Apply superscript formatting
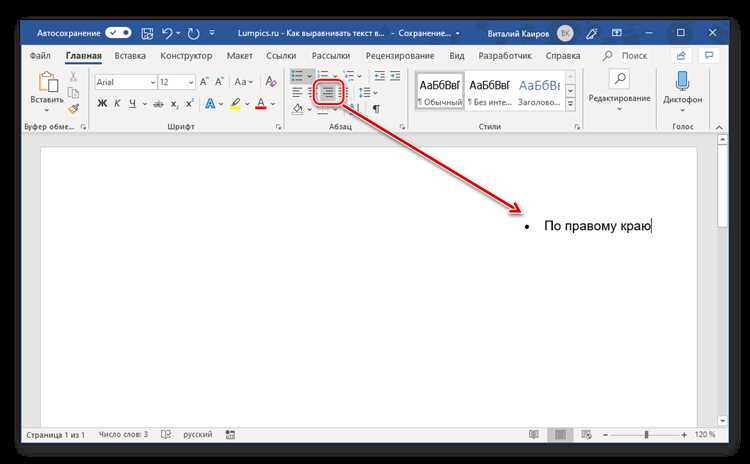The height and width of the screenshot is (464, 750). [190, 104]
